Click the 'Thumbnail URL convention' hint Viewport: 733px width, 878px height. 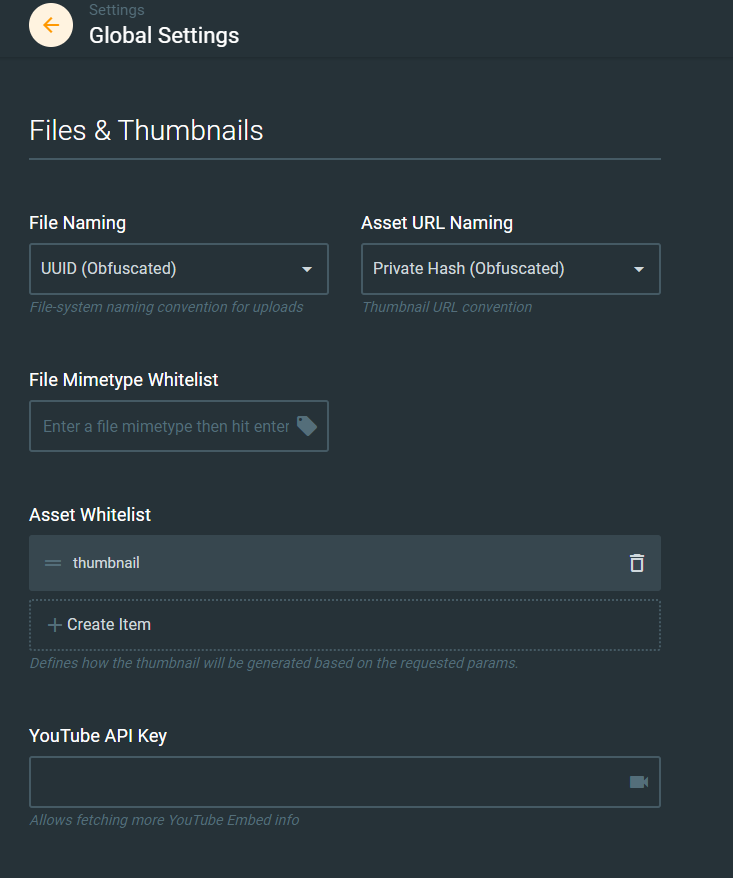pos(447,307)
